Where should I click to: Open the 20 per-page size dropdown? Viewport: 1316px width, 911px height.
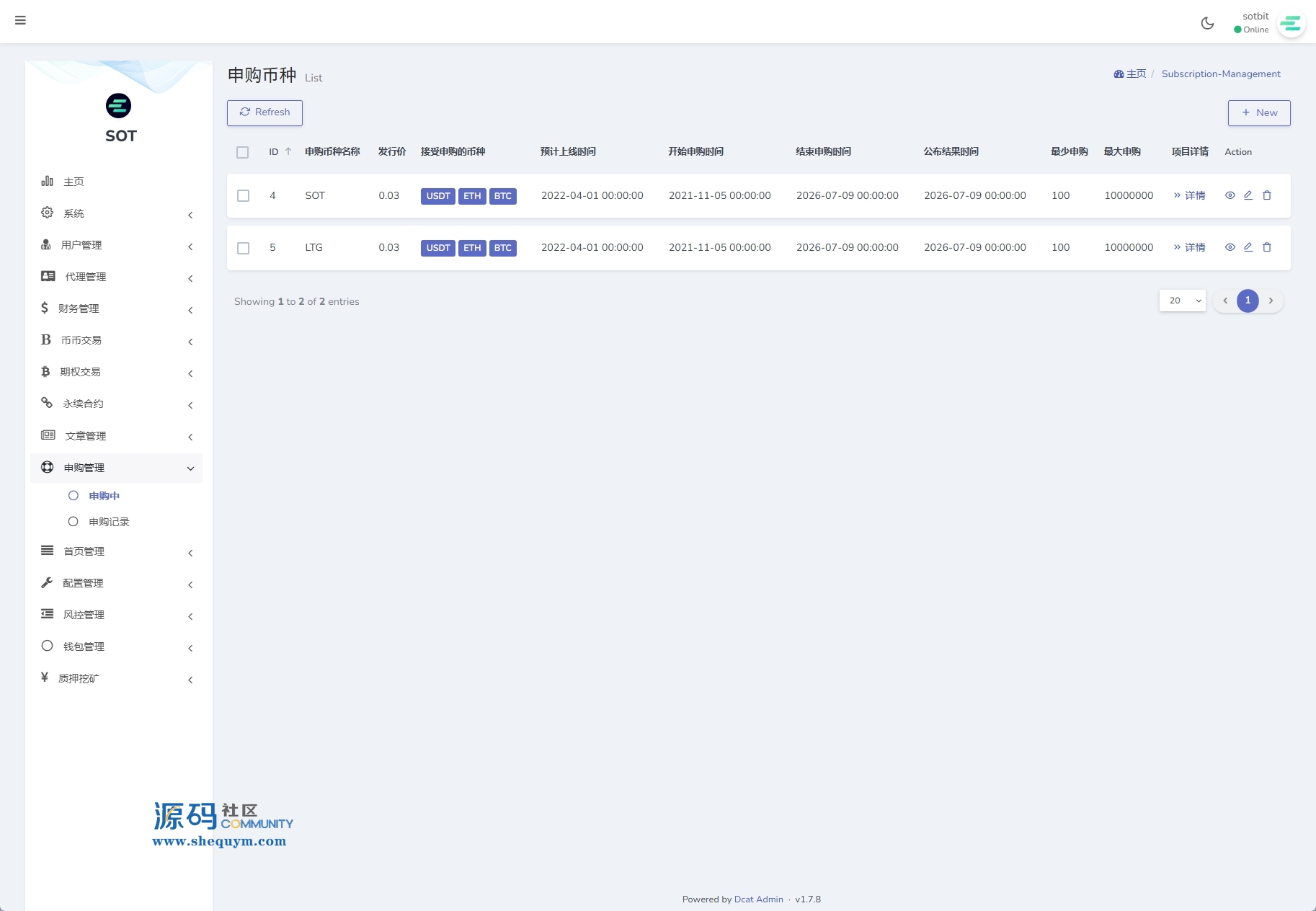tap(1182, 301)
